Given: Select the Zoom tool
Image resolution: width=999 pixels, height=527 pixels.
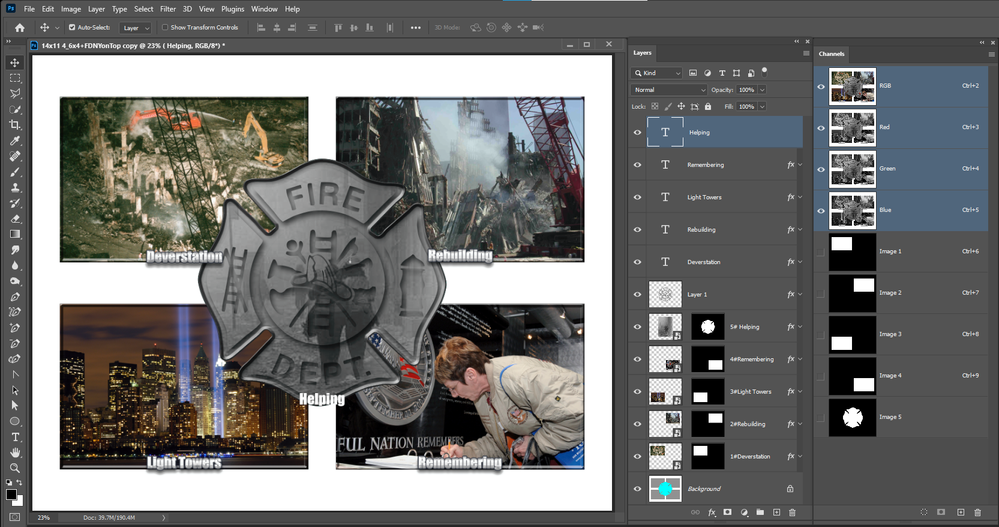Looking at the screenshot, I should pos(15,468).
